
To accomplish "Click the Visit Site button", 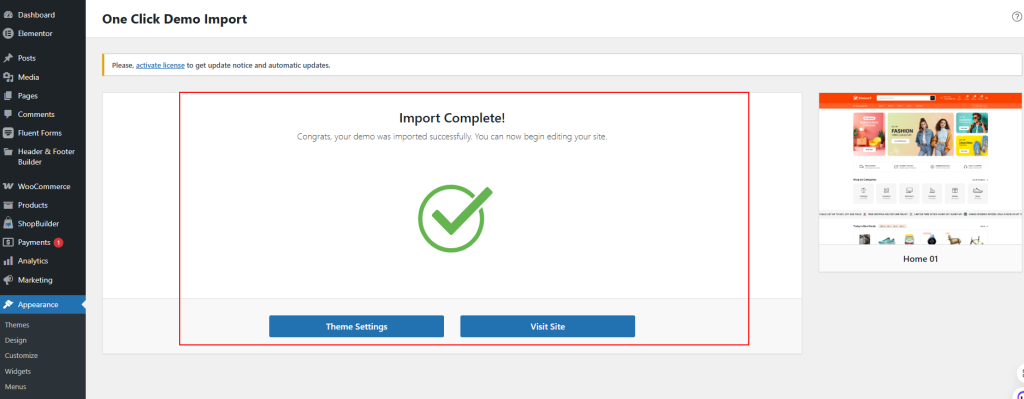I will (x=547, y=327).
